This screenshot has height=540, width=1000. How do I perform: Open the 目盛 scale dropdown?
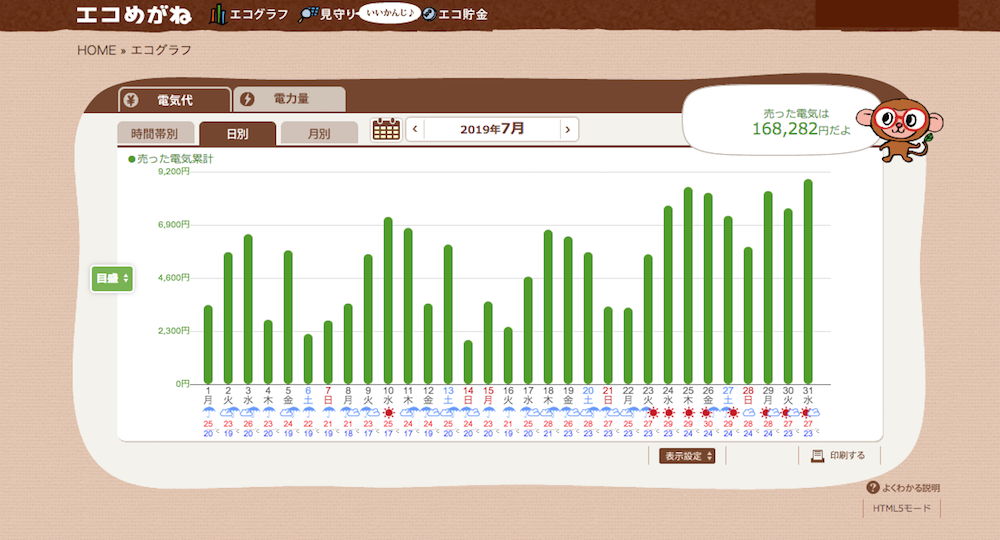(112, 278)
